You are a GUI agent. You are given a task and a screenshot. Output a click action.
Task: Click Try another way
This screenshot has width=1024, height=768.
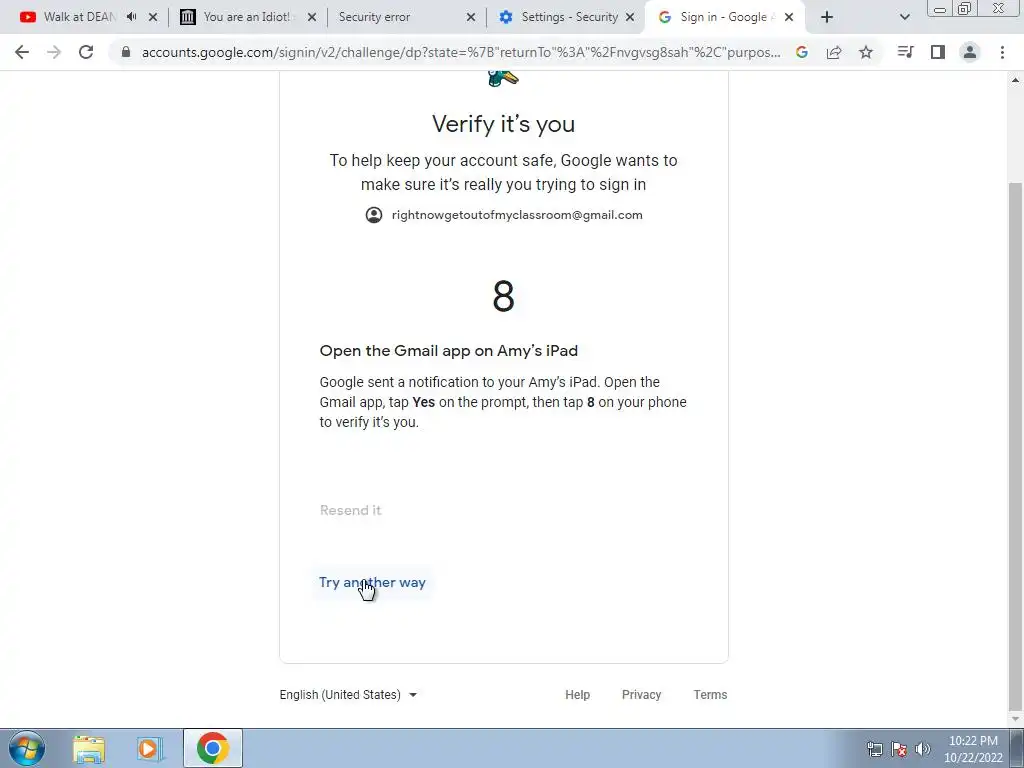click(x=372, y=582)
